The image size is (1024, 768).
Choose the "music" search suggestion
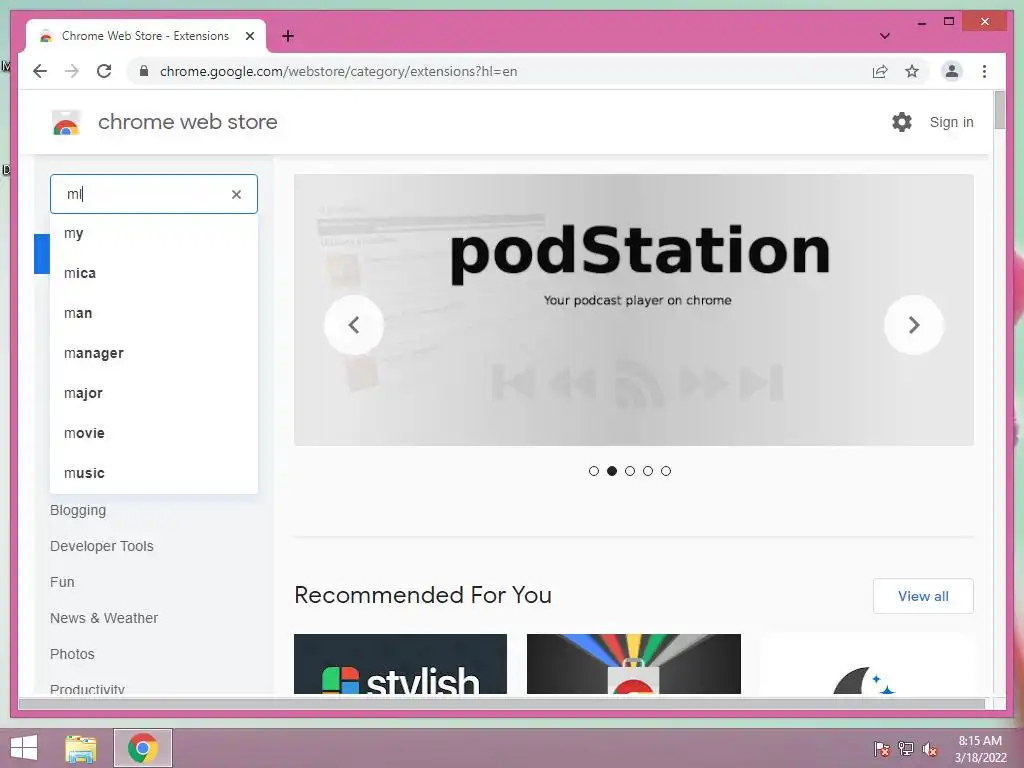pyautogui.click(x=154, y=473)
